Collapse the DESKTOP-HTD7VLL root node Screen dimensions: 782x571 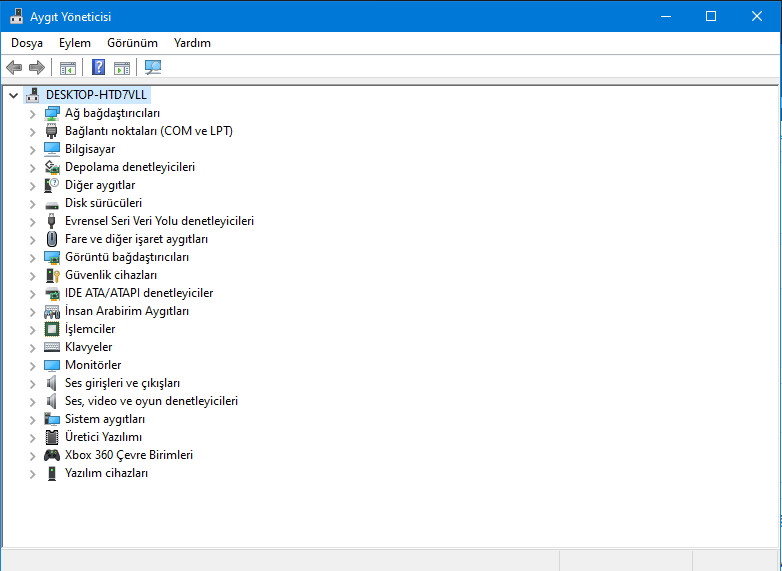click(x=13, y=95)
